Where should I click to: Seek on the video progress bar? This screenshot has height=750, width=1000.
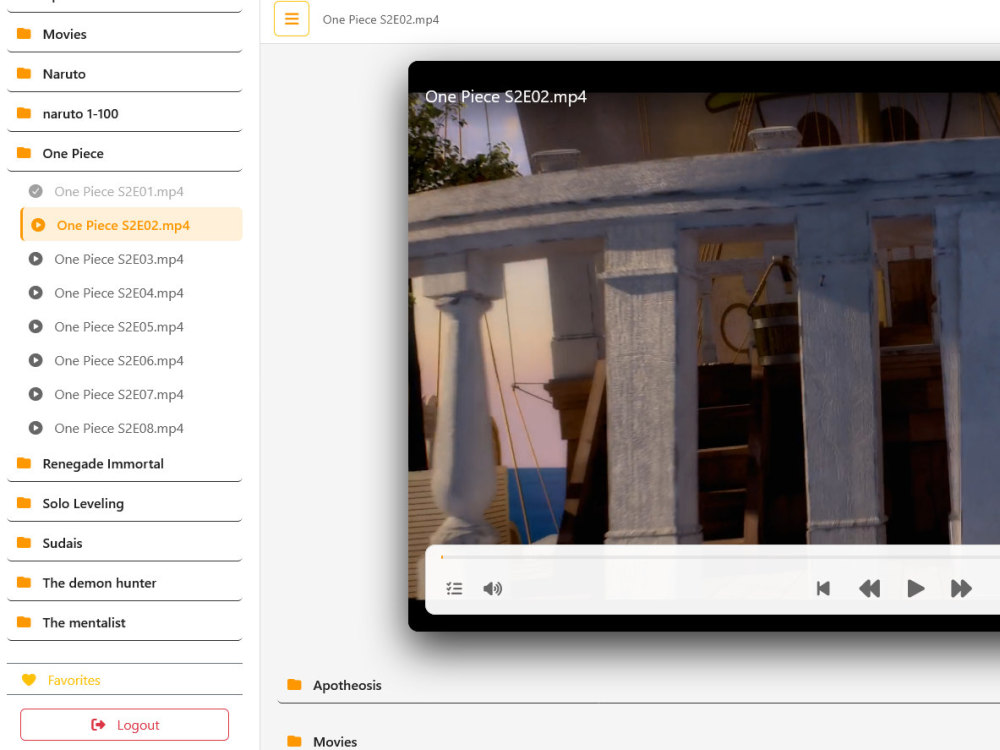point(720,557)
